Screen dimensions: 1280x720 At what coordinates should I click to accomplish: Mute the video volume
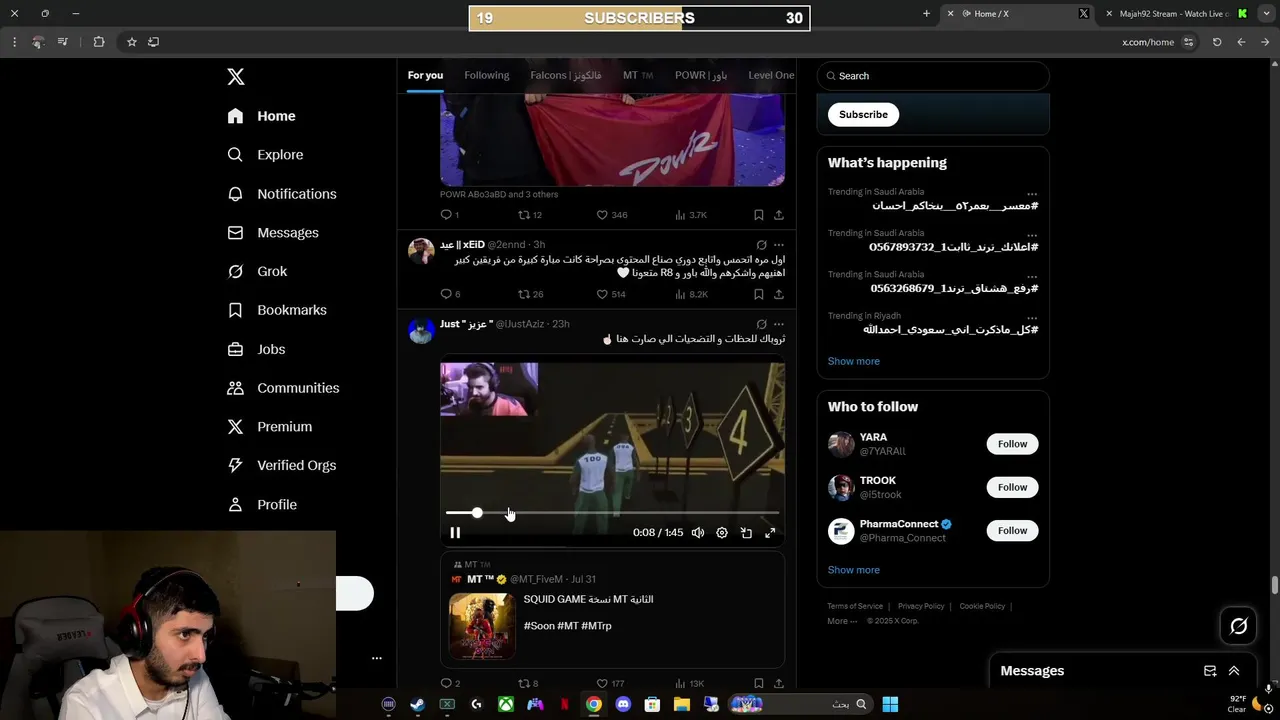698,533
